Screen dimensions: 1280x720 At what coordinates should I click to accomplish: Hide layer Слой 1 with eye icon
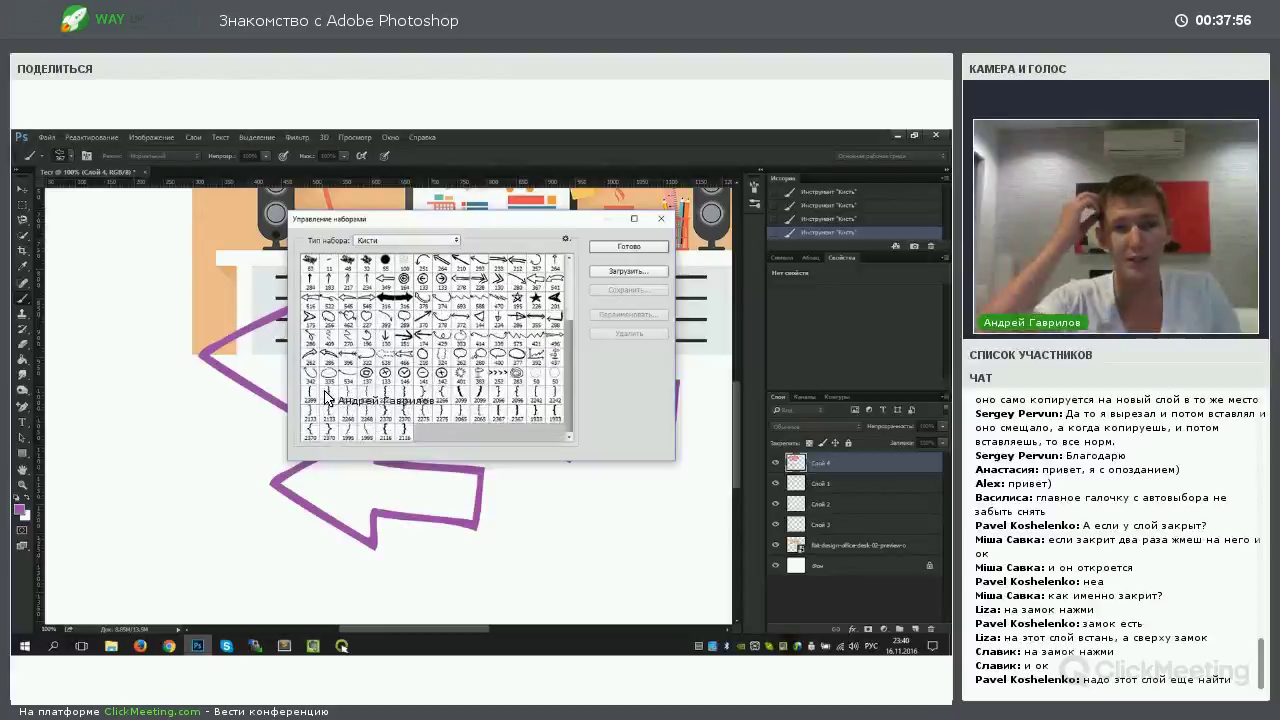775,483
